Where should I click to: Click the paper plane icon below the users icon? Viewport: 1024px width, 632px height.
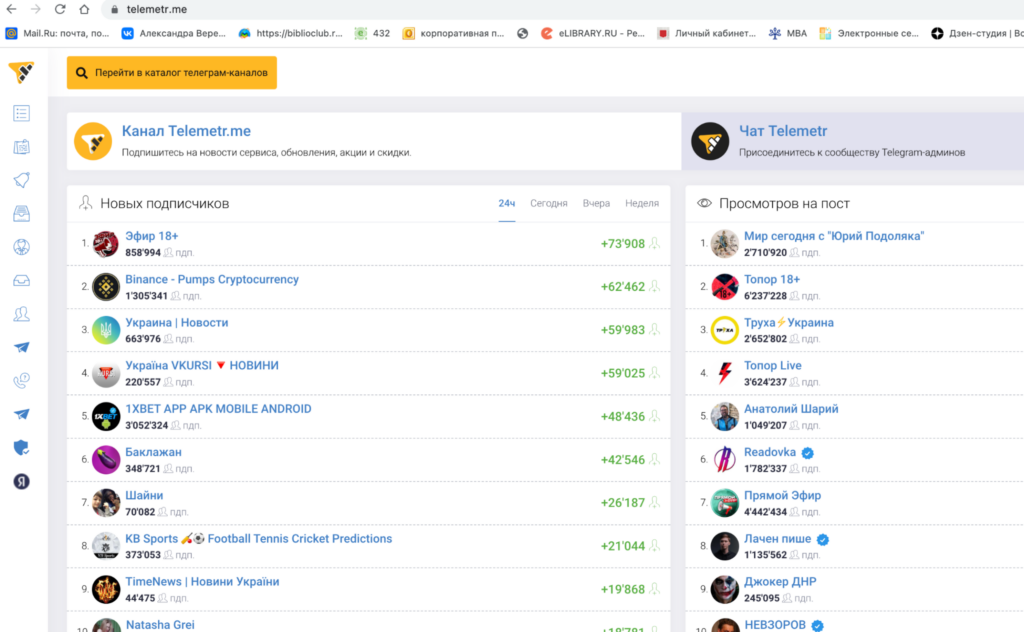22,347
